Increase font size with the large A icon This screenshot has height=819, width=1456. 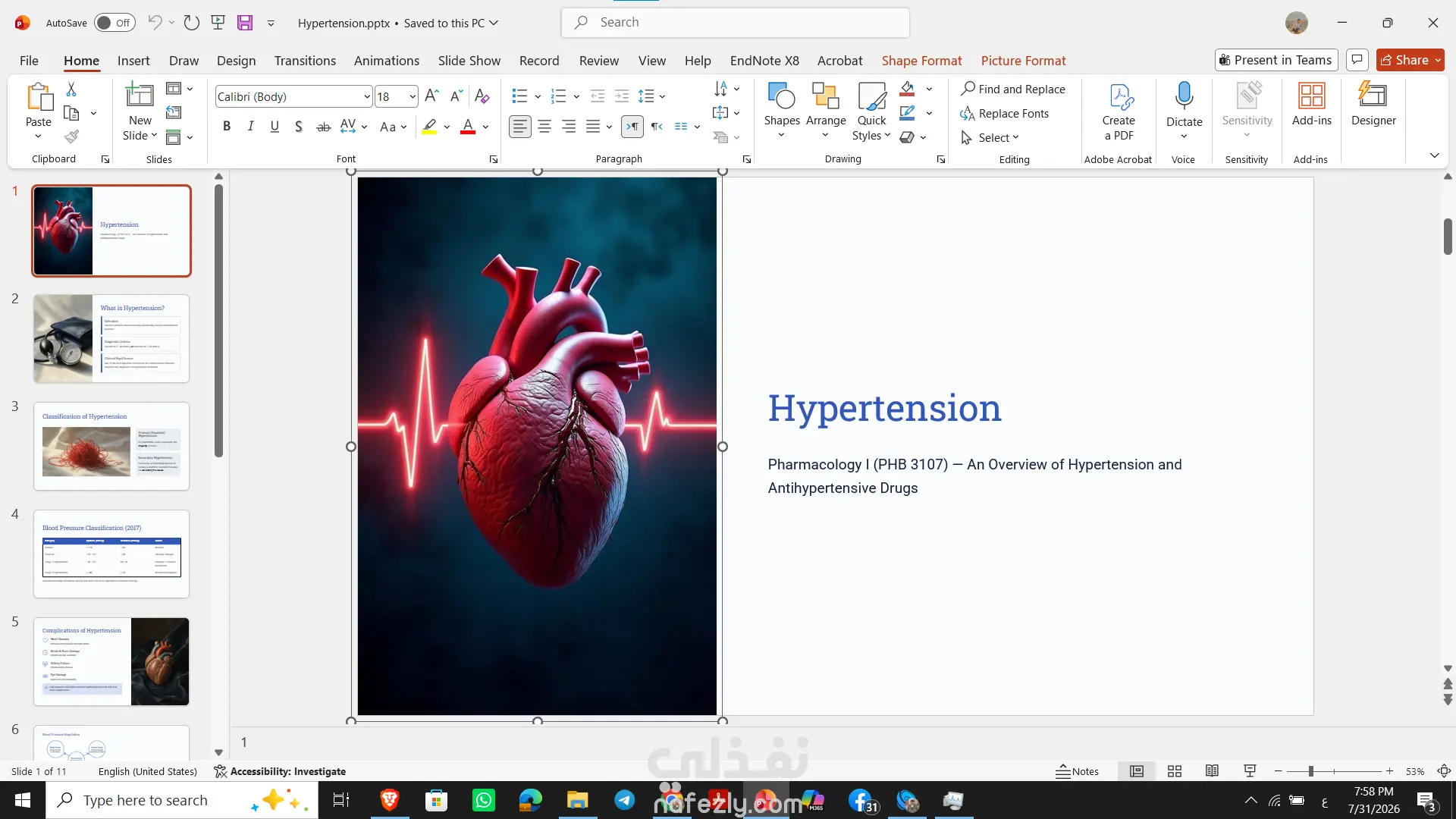click(x=431, y=96)
